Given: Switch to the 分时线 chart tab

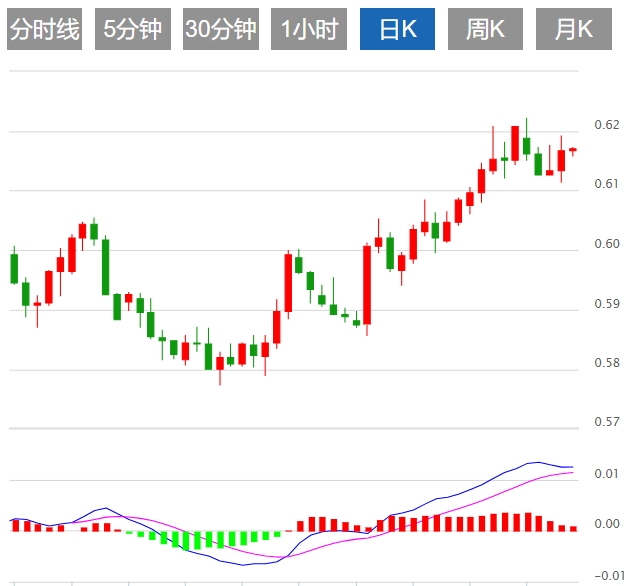Looking at the screenshot, I should tap(44, 29).
